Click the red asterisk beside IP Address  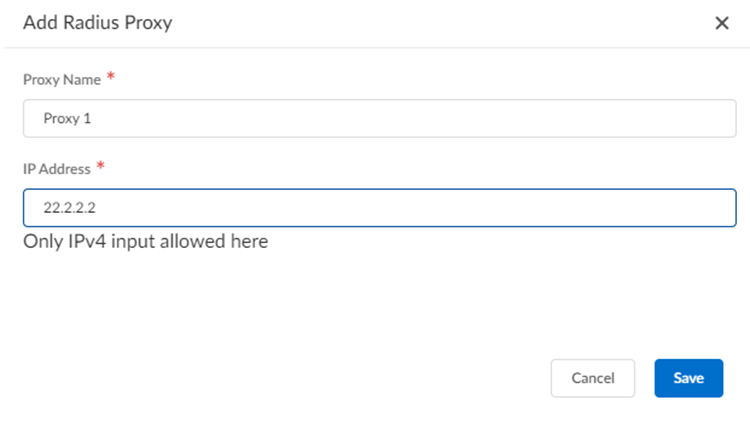[100, 166]
